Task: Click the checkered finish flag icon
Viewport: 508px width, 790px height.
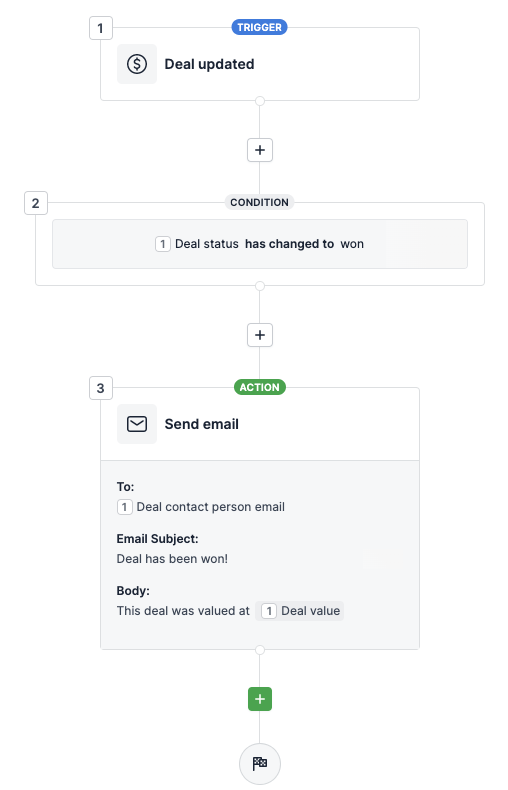Action: [x=260, y=763]
